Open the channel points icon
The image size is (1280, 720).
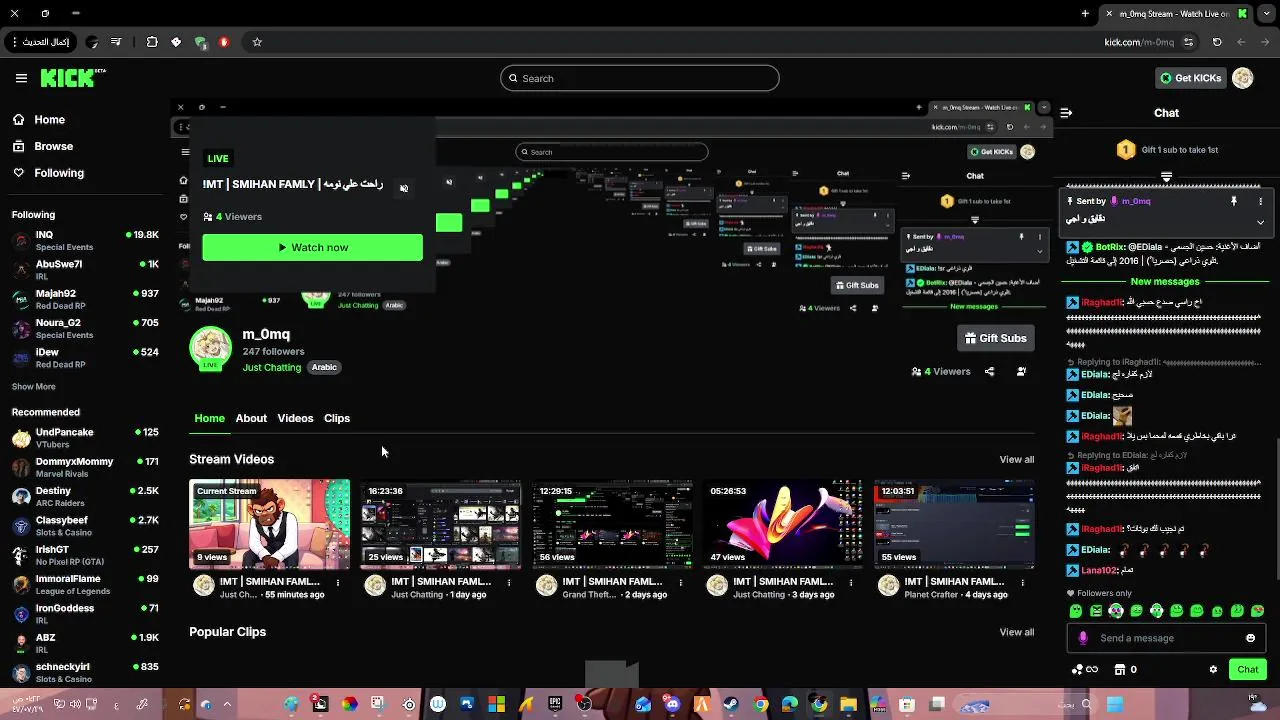(1084, 670)
